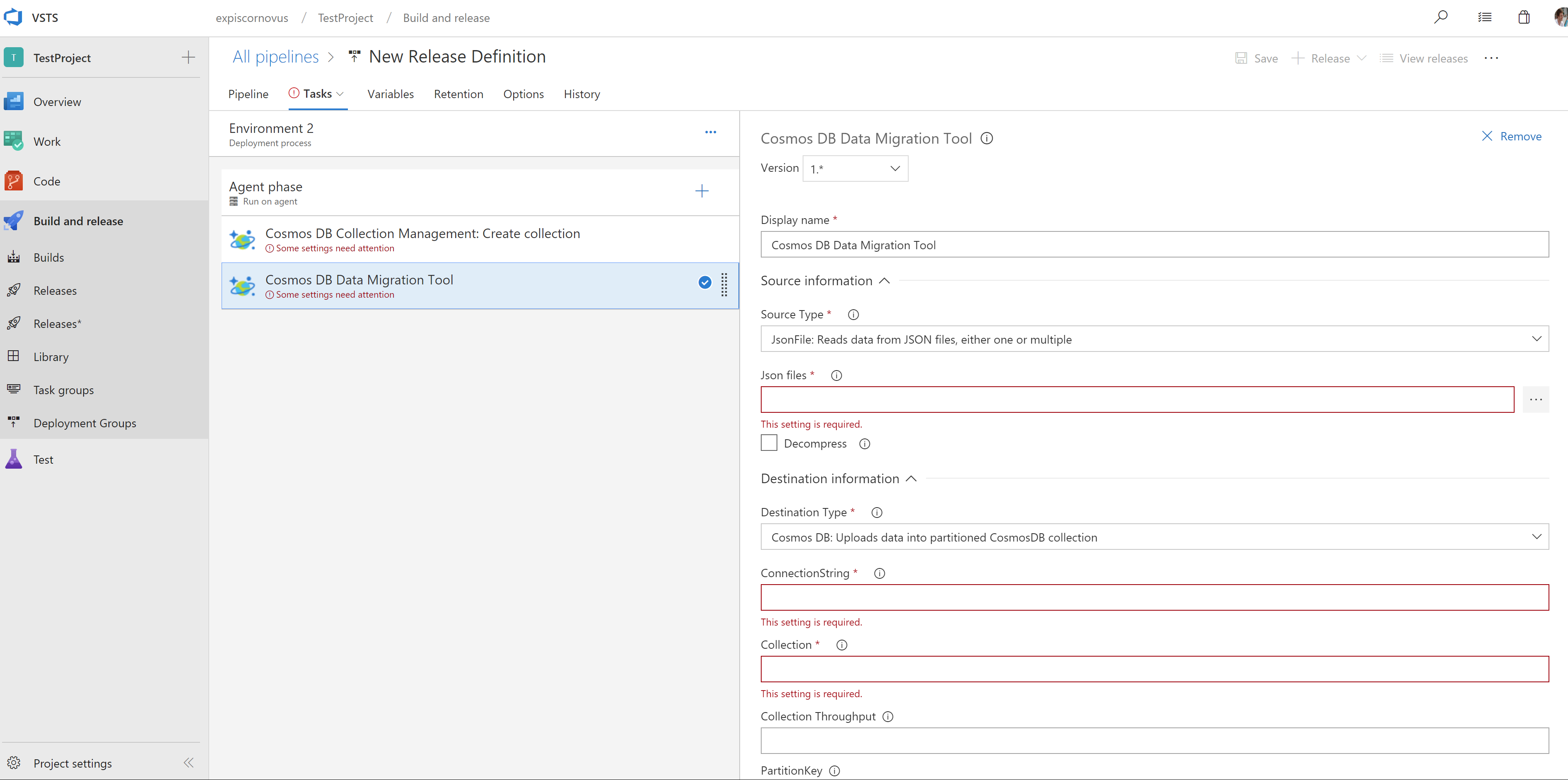Open the Marketplace shopping bag icon
Viewport: 1568px width, 780px height.
(x=1524, y=17)
